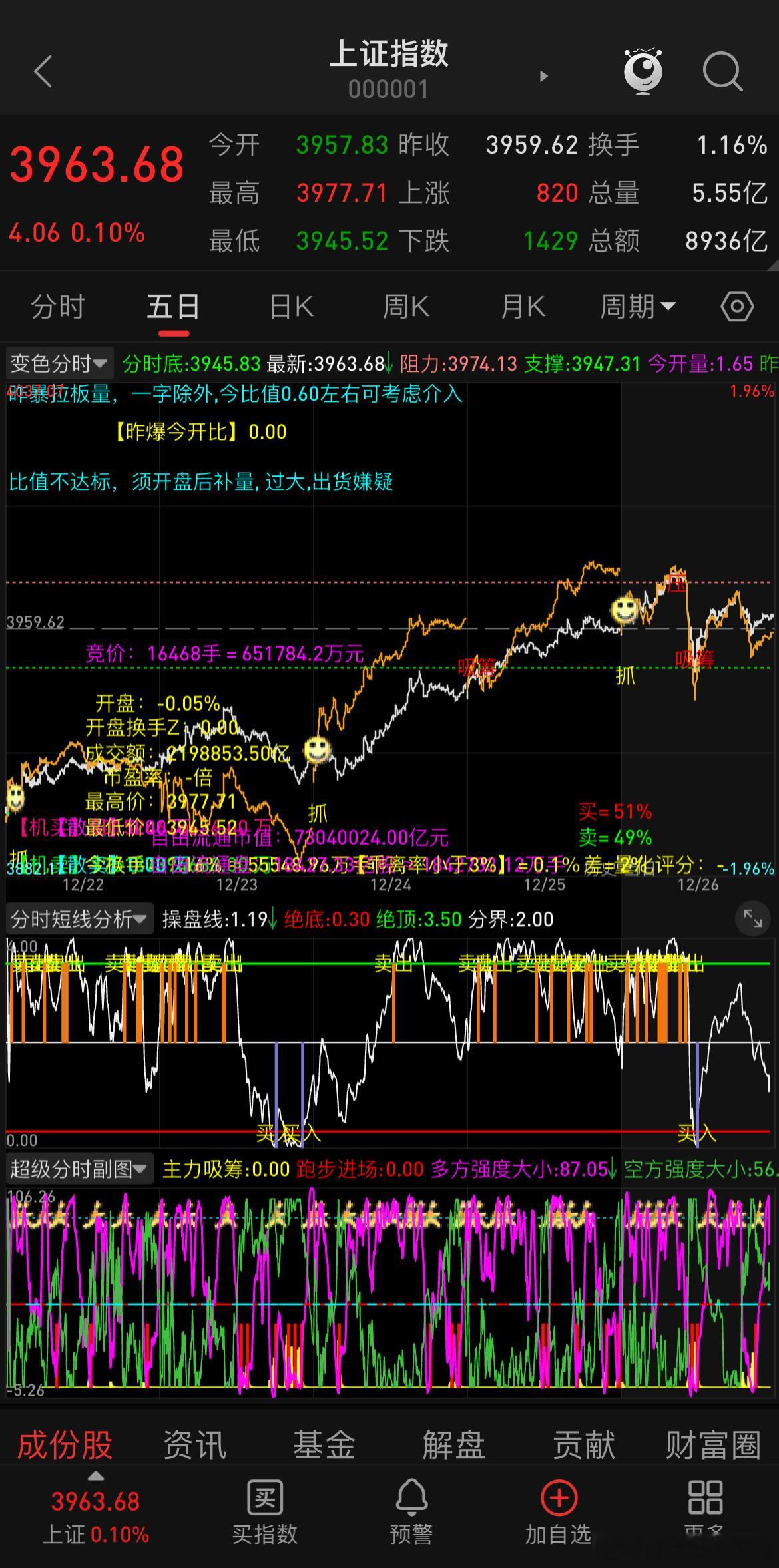Open the 解盘 tab
Viewport: 779px width, 1568px height.
tap(453, 1445)
